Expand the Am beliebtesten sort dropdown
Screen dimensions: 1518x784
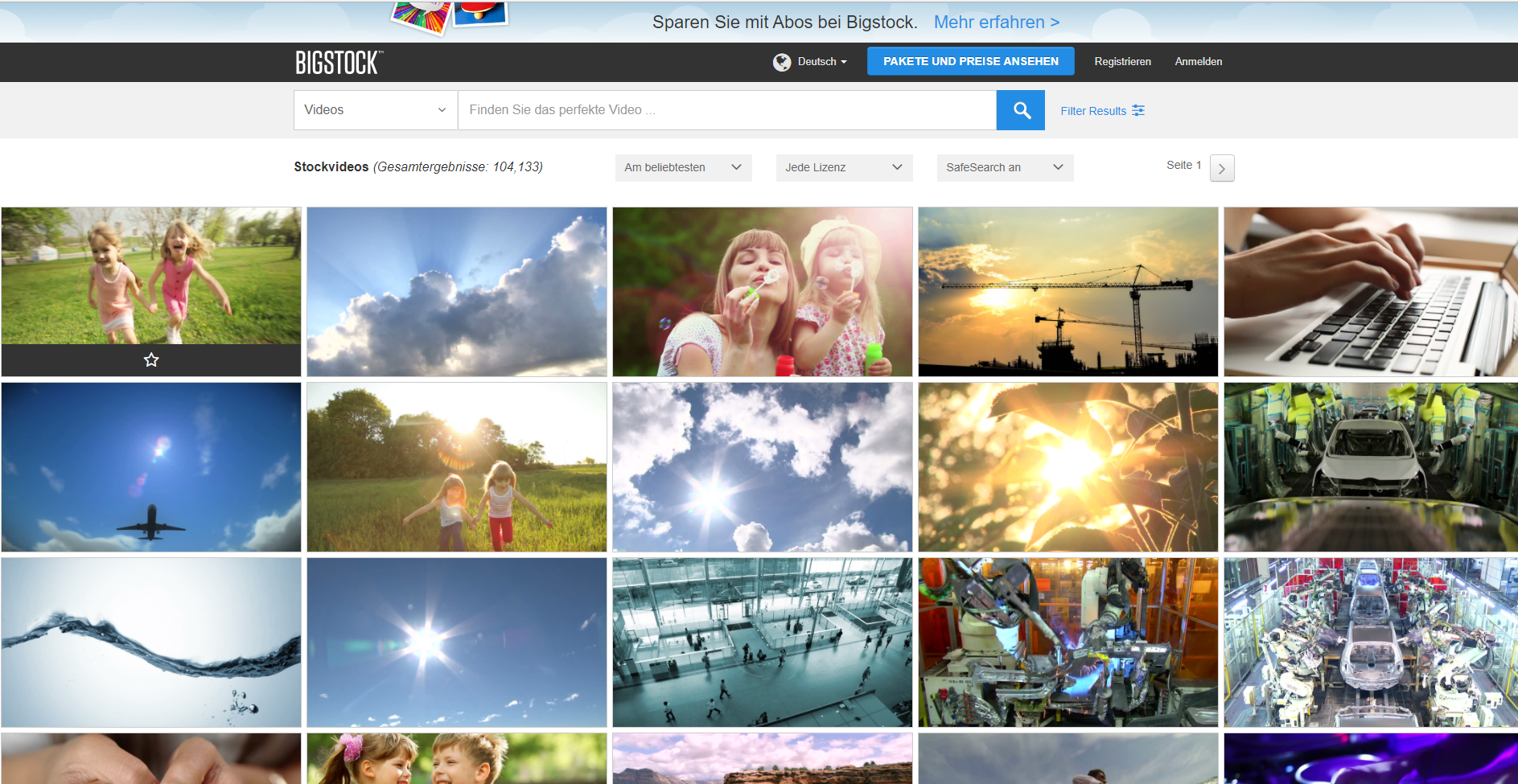click(683, 167)
